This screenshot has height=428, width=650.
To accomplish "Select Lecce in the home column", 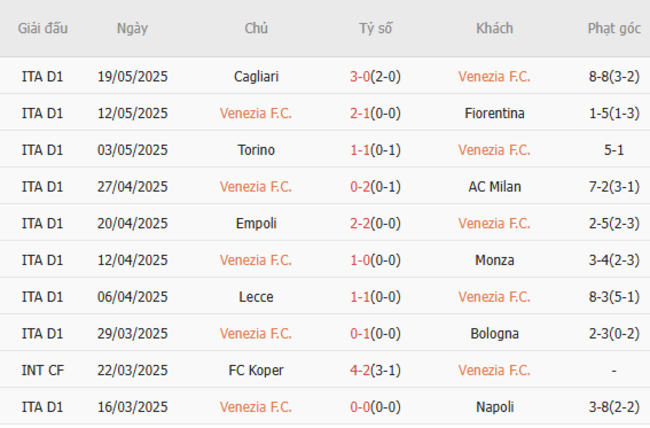I will [256, 297].
